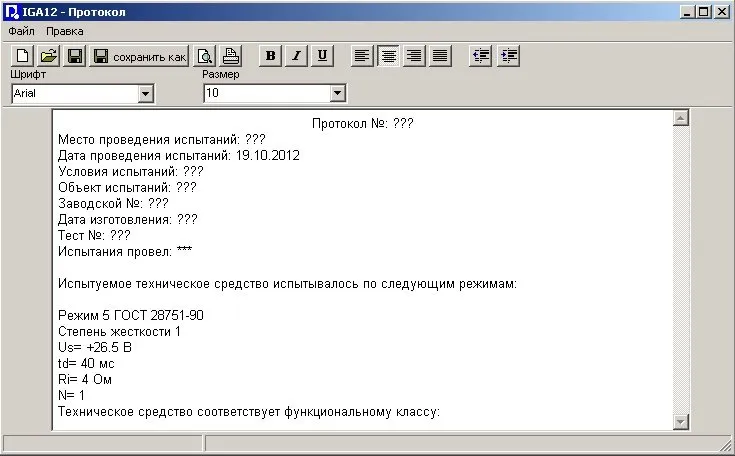Decrease the paragraph indent
Image resolution: width=735 pixels, height=456 pixels.
(480, 56)
